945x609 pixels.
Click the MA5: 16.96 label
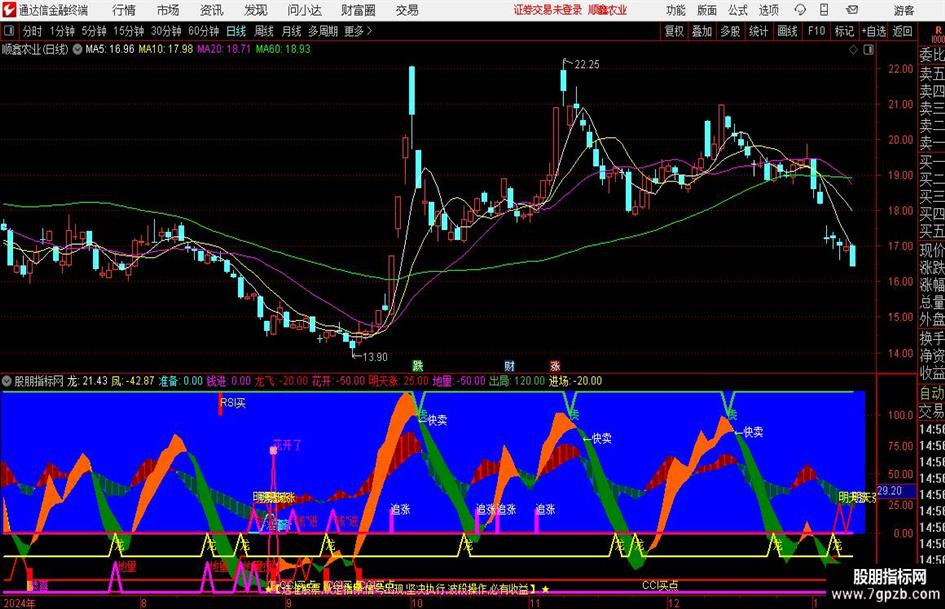pos(110,49)
